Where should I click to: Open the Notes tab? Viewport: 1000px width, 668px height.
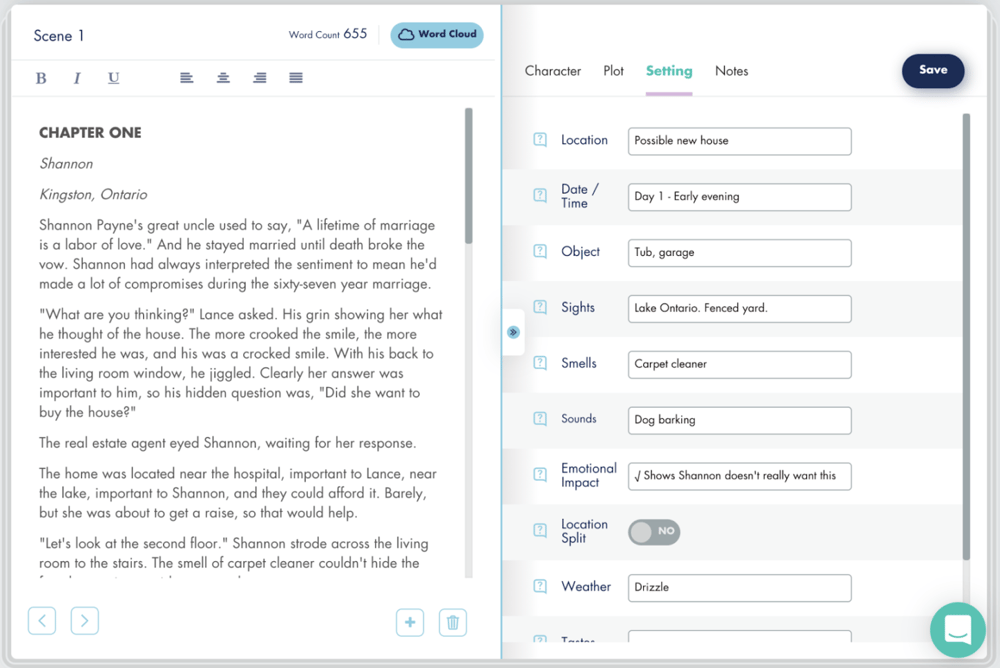[x=732, y=71]
